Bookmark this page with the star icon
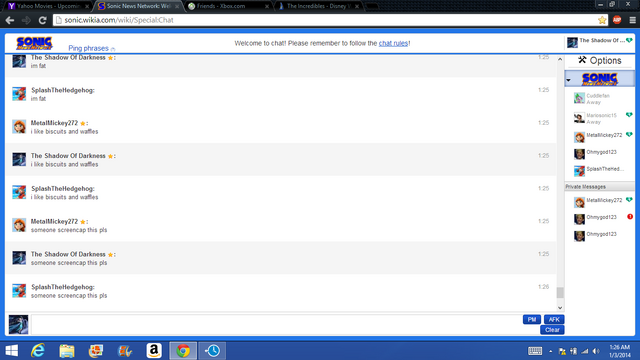 pos(602,20)
